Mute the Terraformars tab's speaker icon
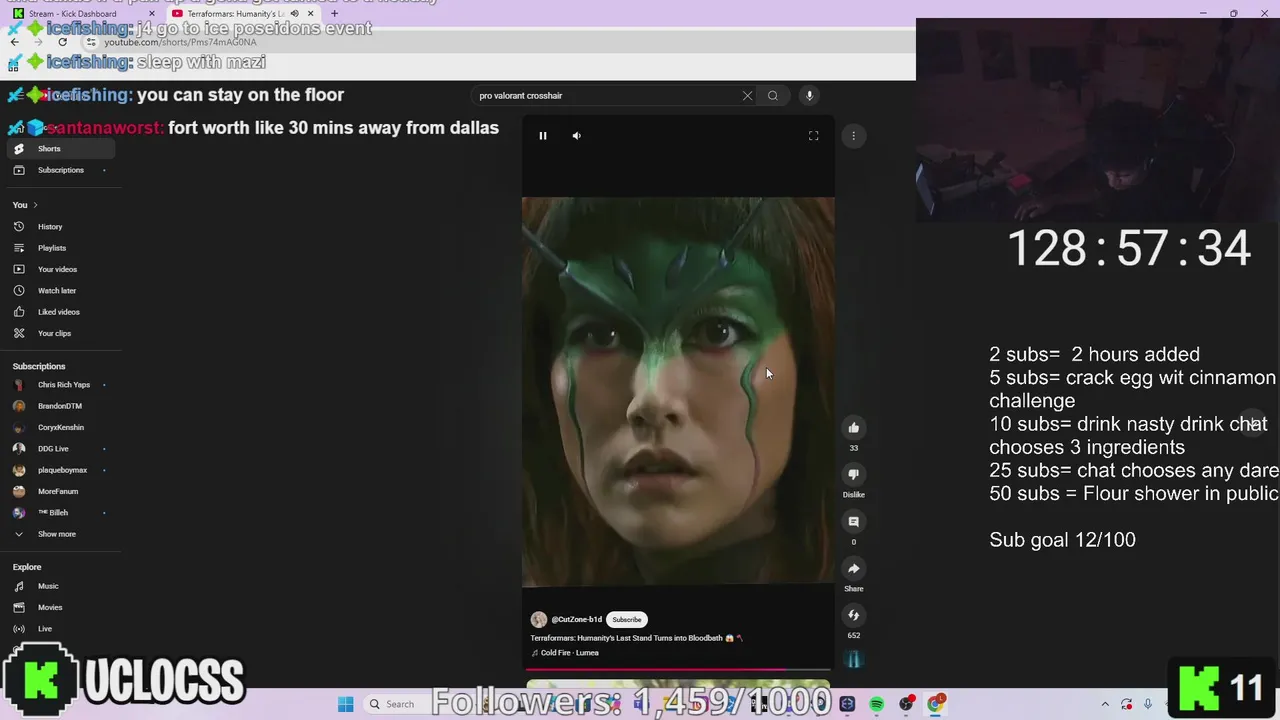 294,14
